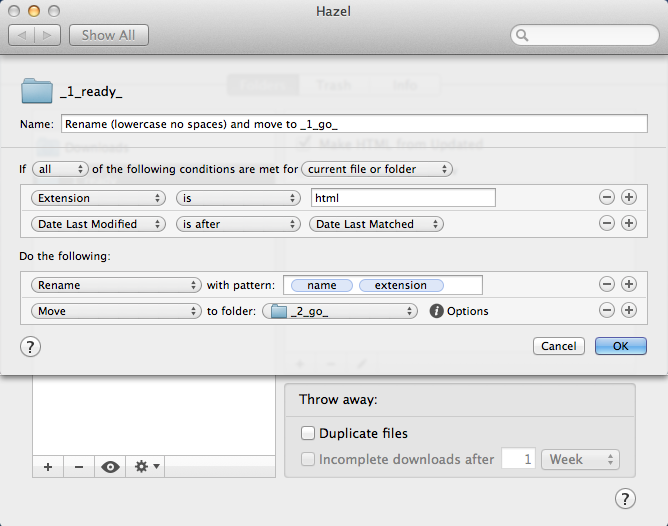668x526 pixels.
Task: Enable Duplicate files checkbox
Action: click(x=308, y=433)
